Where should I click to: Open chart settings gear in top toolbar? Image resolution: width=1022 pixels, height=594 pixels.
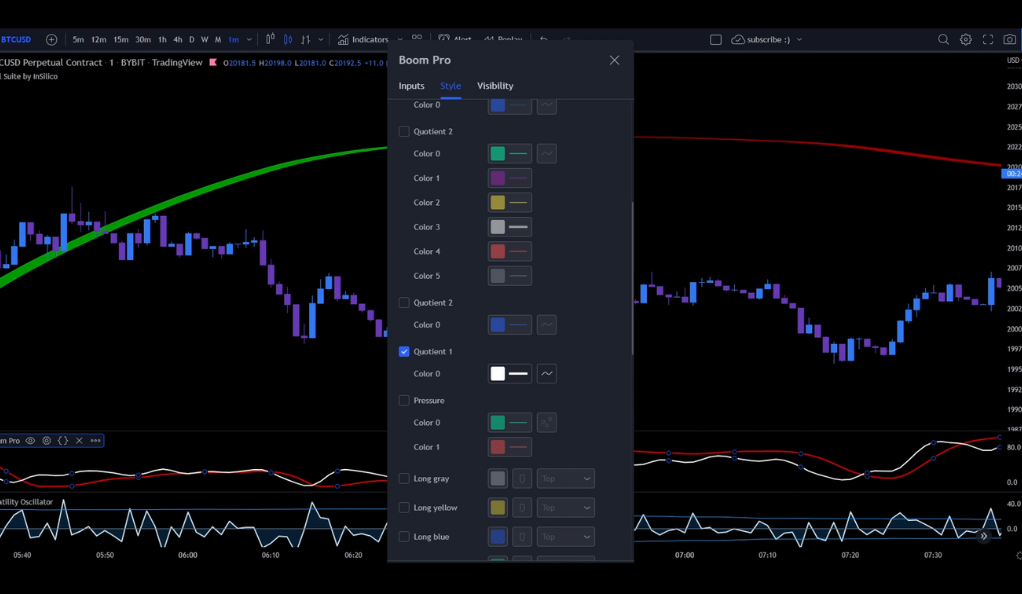tap(966, 40)
